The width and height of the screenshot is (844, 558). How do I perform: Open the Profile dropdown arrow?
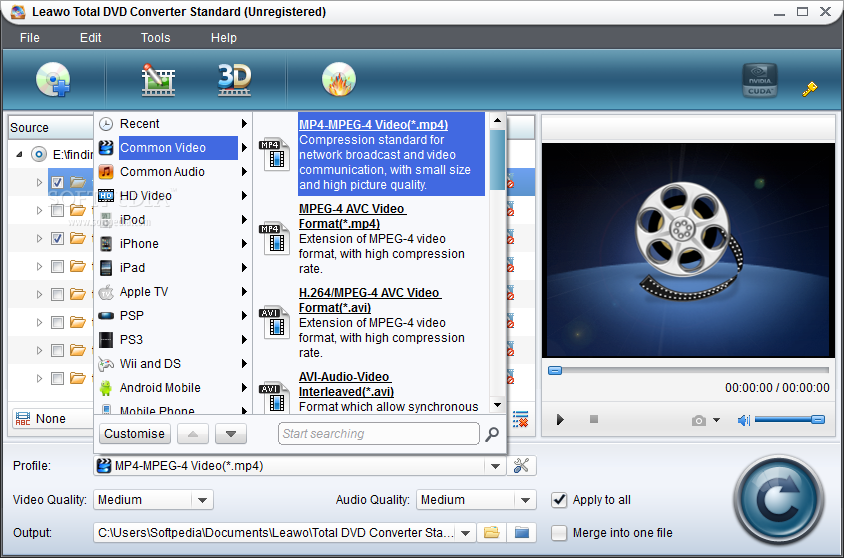tap(495, 466)
